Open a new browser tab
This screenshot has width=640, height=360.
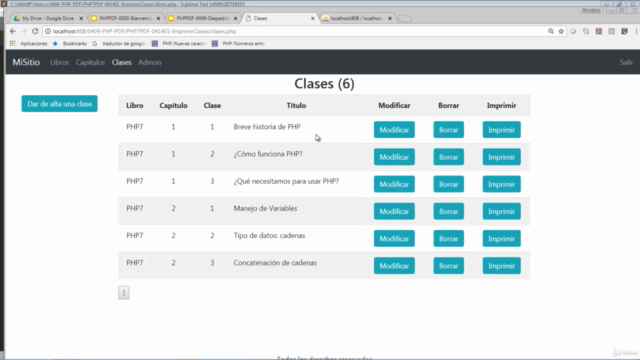click(404, 18)
